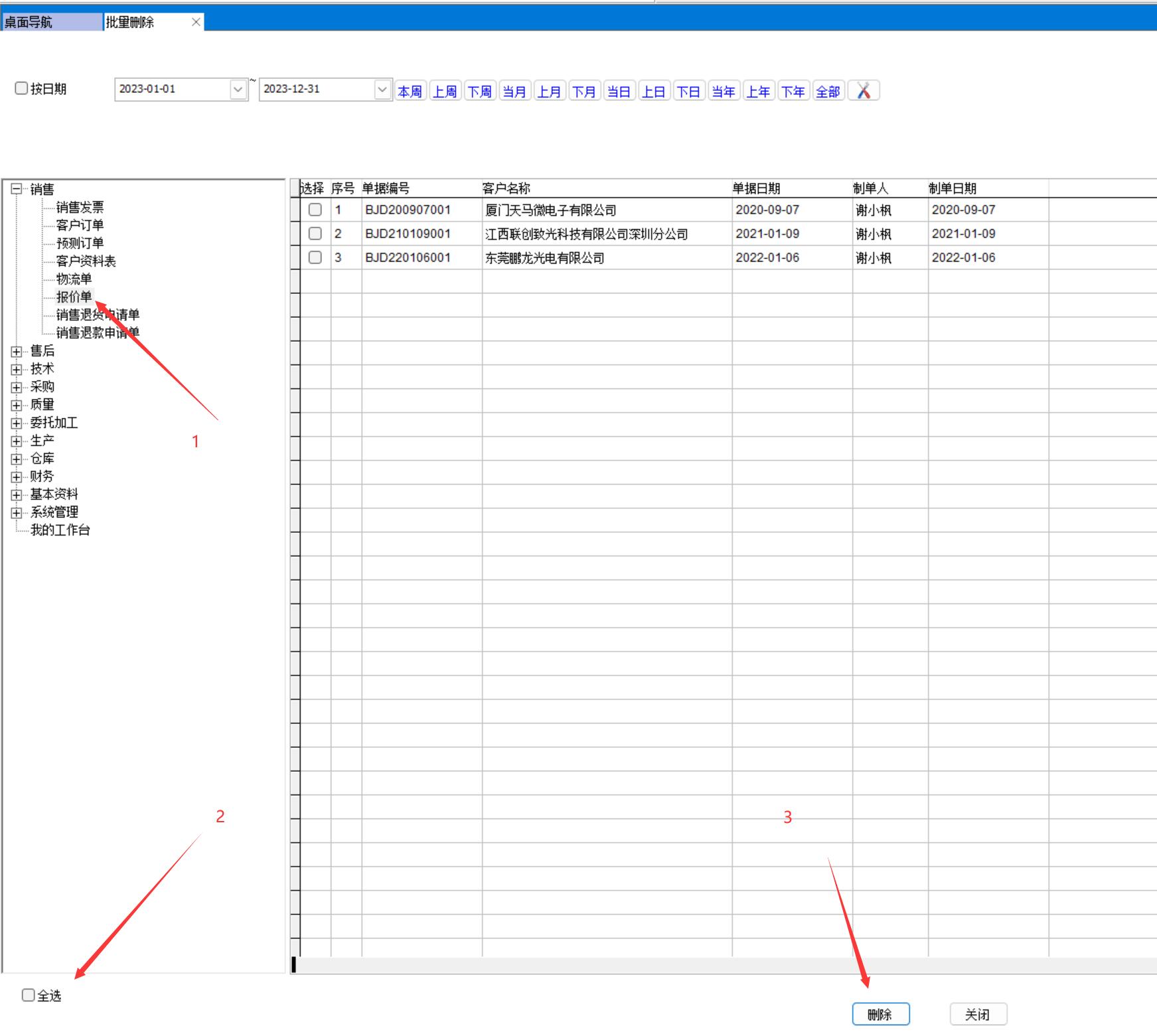Check row 1 BJD200907001 checkbox
This screenshot has height=1036, width=1157.
315,210
